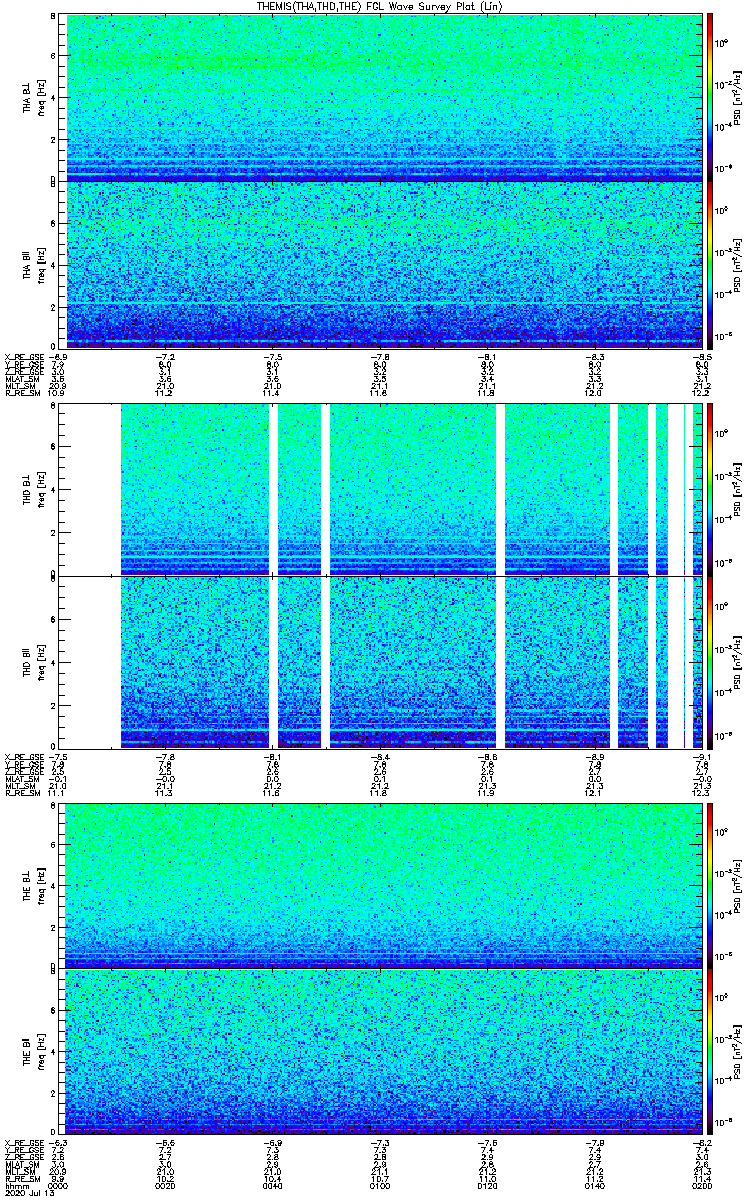Viewport: 750px width, 1200px height.
Task: Click the '-9.1' last X_RE_GSE value under THD
Action: click(x=701, y=756)
